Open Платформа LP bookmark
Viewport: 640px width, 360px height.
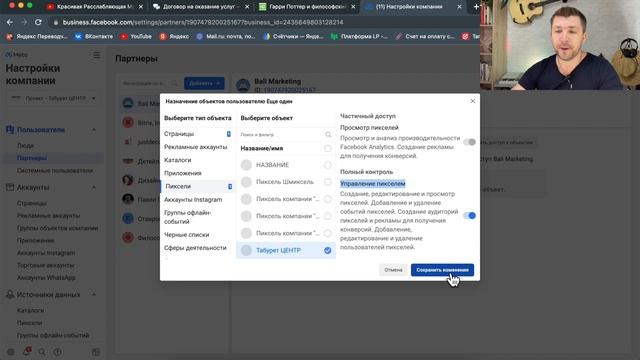359,36
